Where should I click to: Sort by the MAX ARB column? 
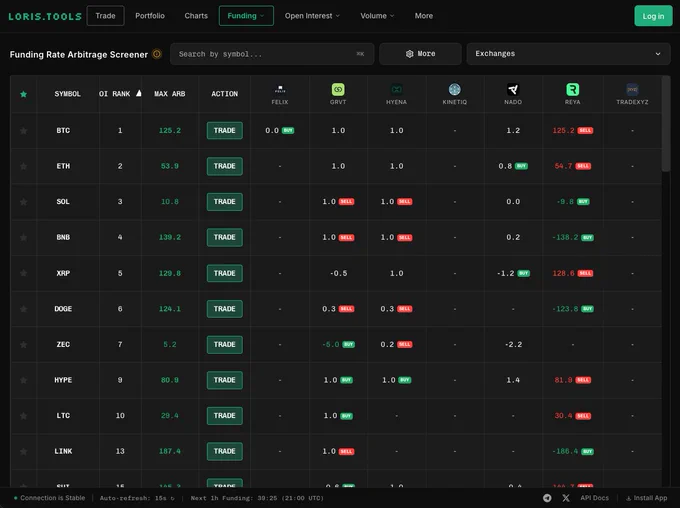(x=170, y=94)
